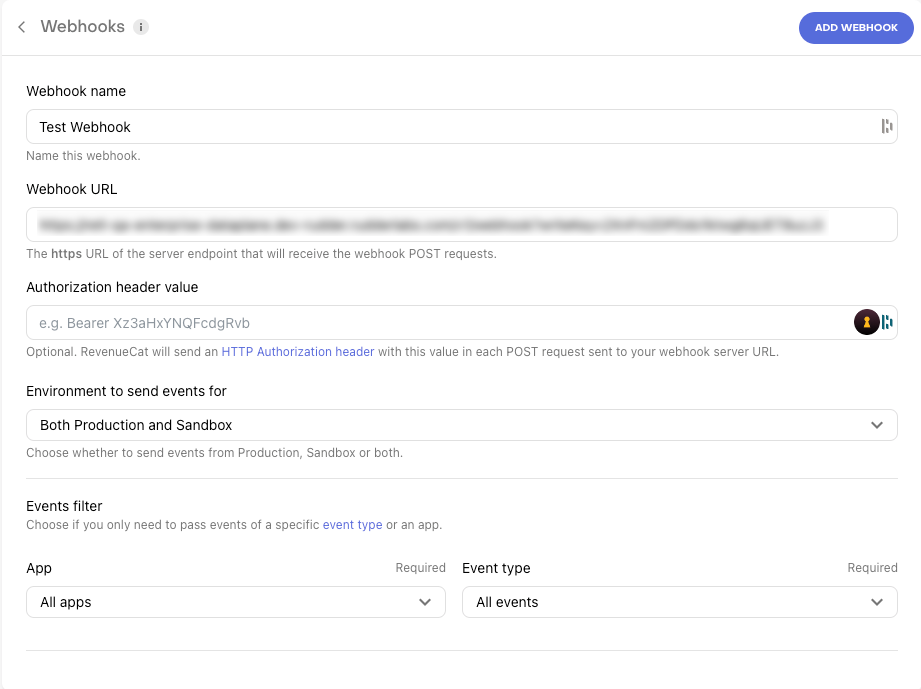
Task: Click the password manager keyhole icon
Action: (866, 322)
